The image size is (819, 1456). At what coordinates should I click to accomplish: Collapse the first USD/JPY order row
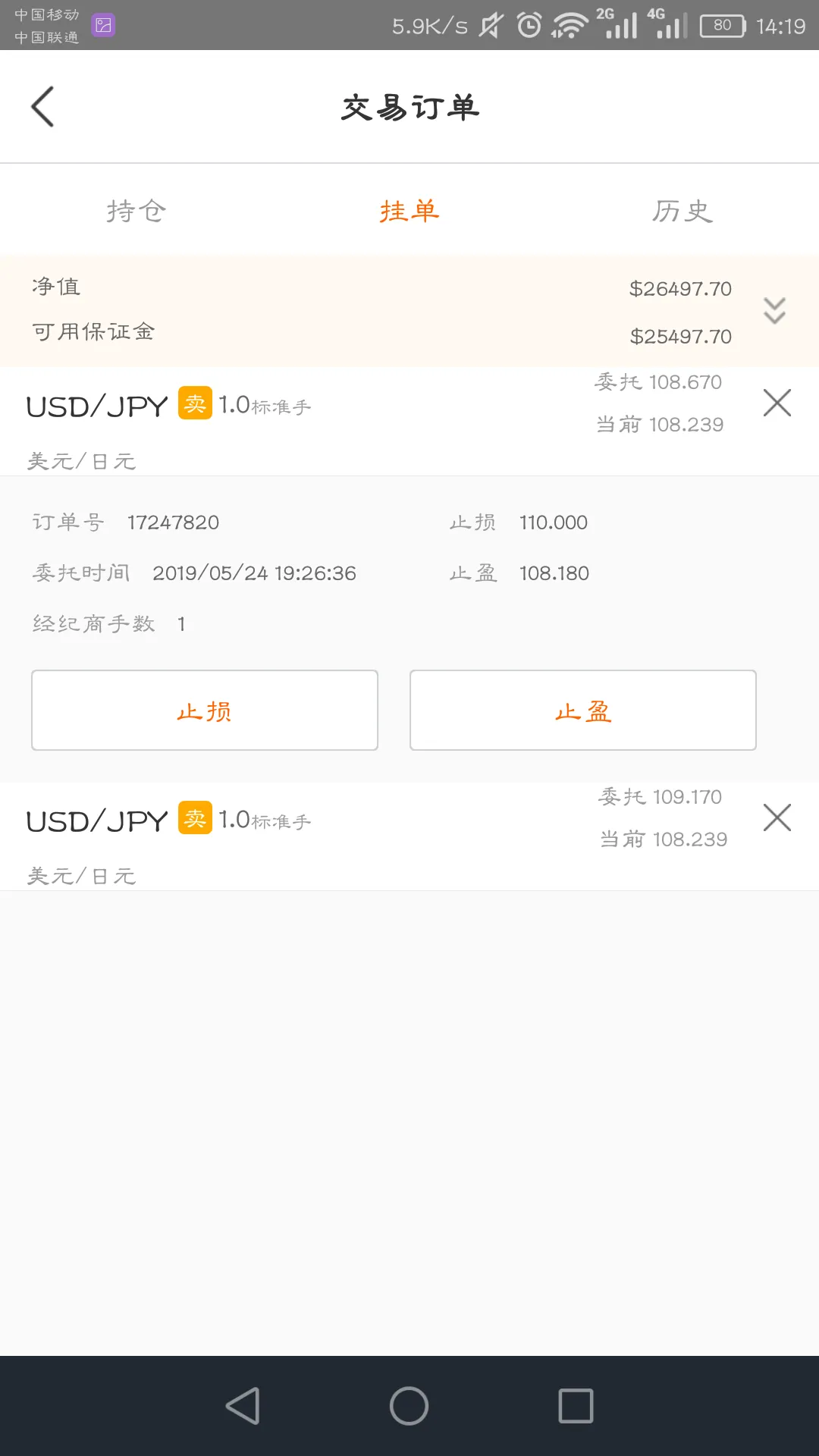[x=409, y=422]
